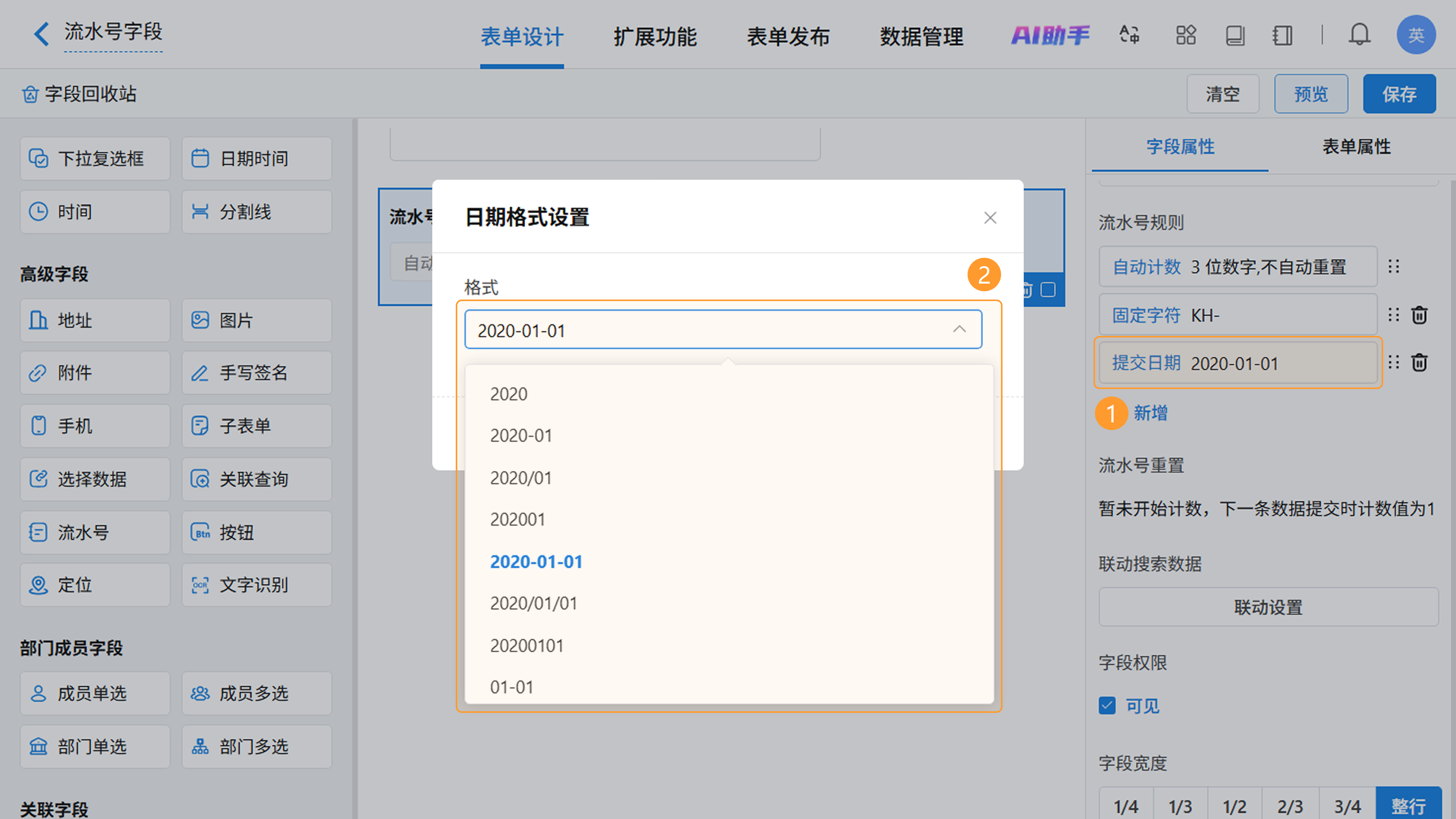This screenshot has width=1456, height=819.
Task: Select 整行 field width option
Action: click(1407, 805)
